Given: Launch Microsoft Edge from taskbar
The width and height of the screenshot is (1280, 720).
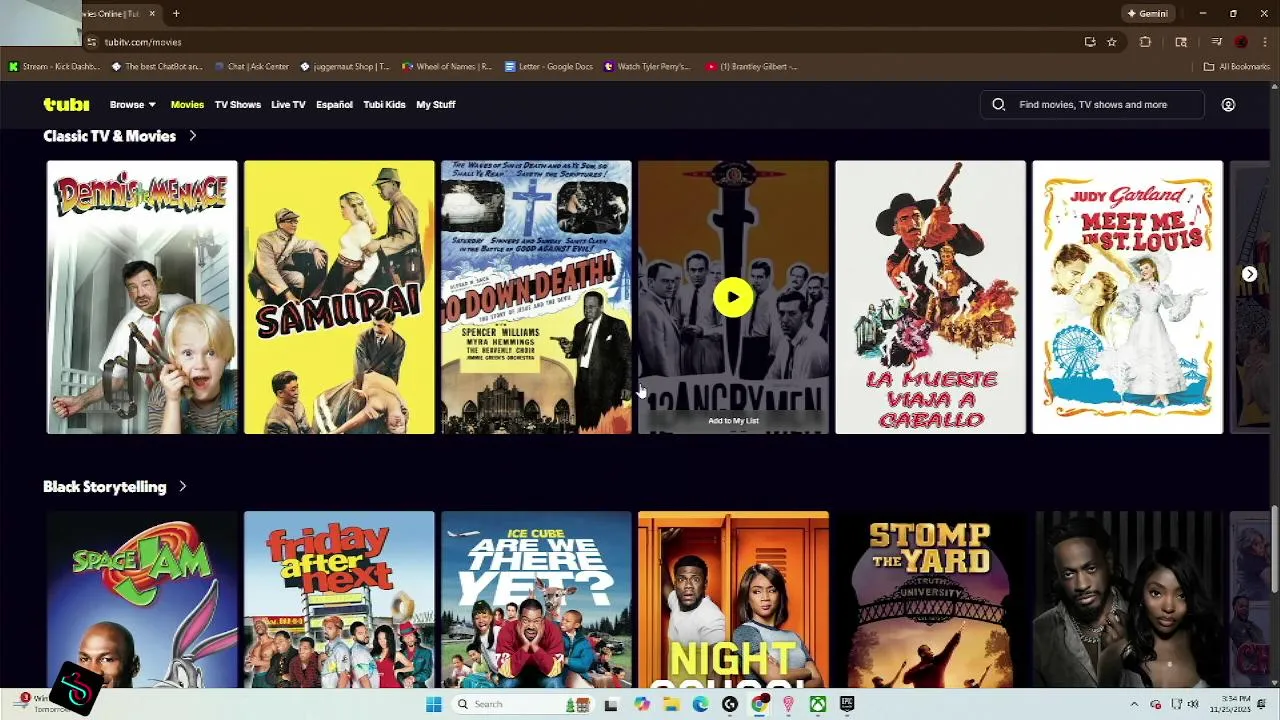Looking at the screenshot, I should [x=700, y=704].
